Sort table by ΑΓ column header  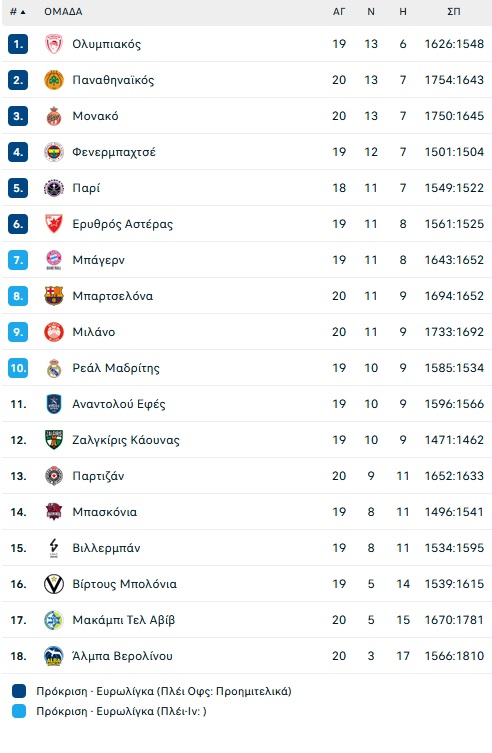point(339,12)
